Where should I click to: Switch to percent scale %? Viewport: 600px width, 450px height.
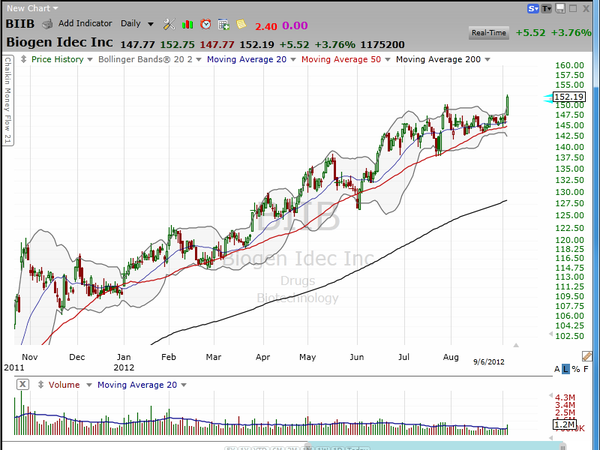576,369
